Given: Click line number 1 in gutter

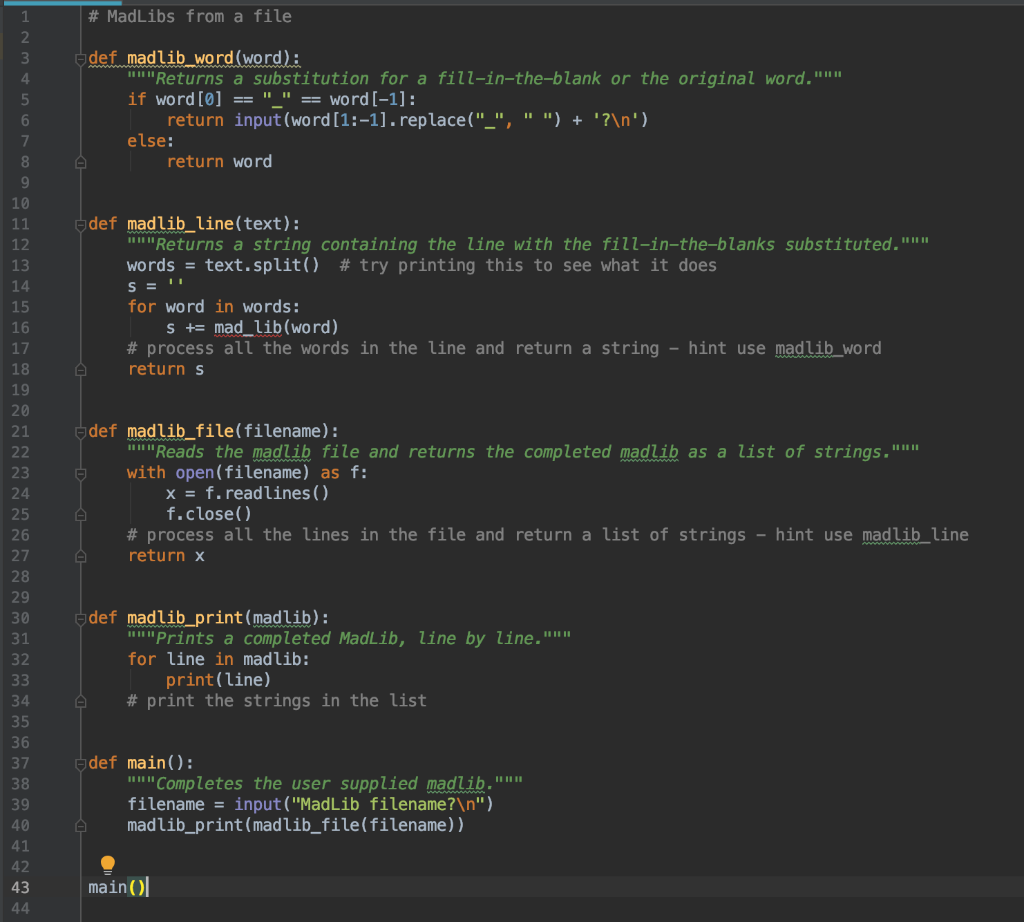Looking at the screenshot, I should point(25,17).
